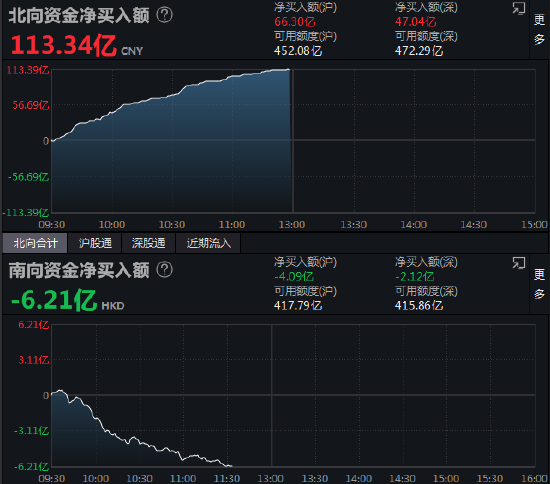The width and height of the screenshot is (550, 484).
Task: Click 更多 beside the northbound panel
Action: tap(539, 29)
